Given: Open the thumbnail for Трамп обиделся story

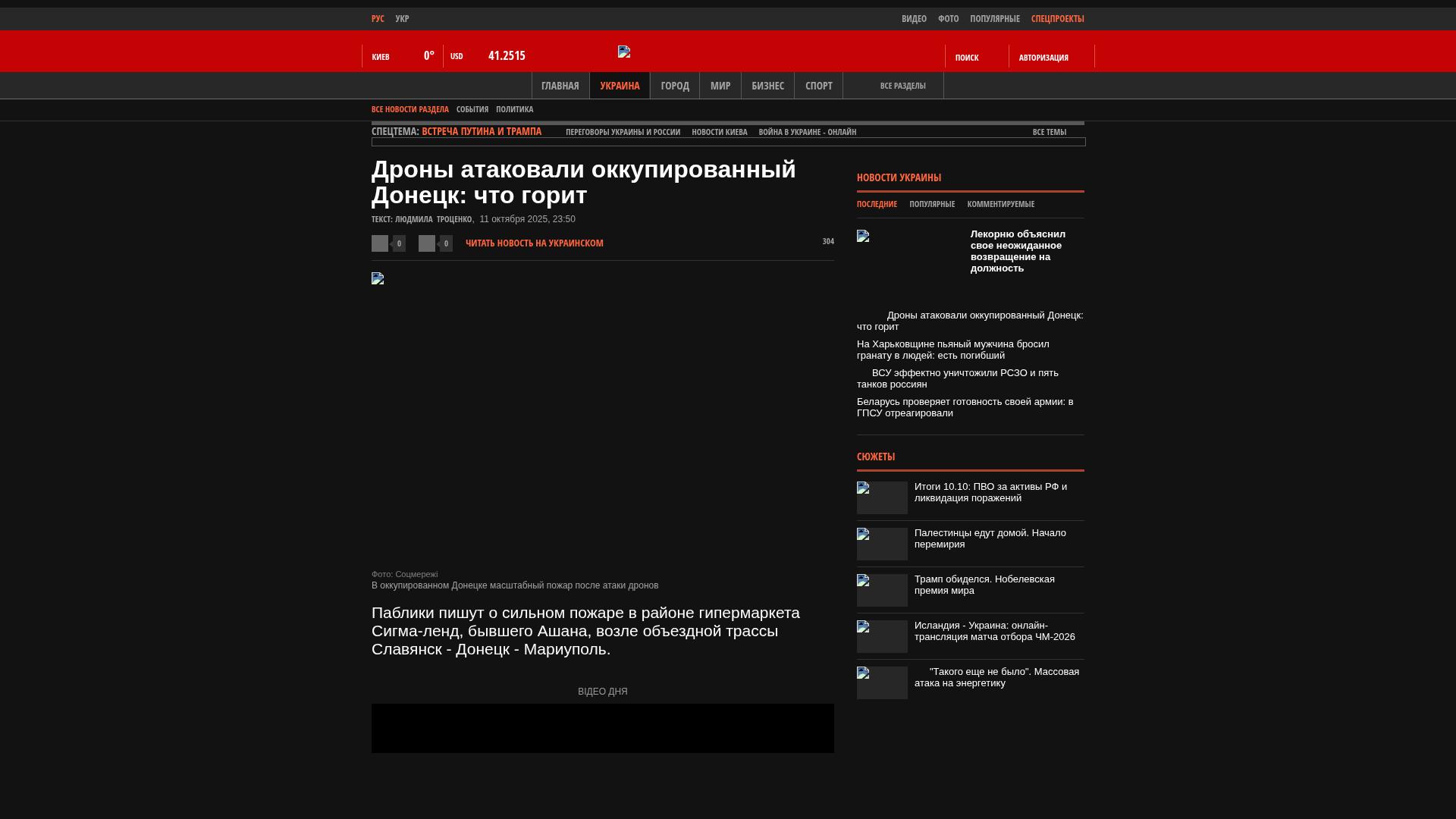Looking at the screenshot, I should pos(882,590).
